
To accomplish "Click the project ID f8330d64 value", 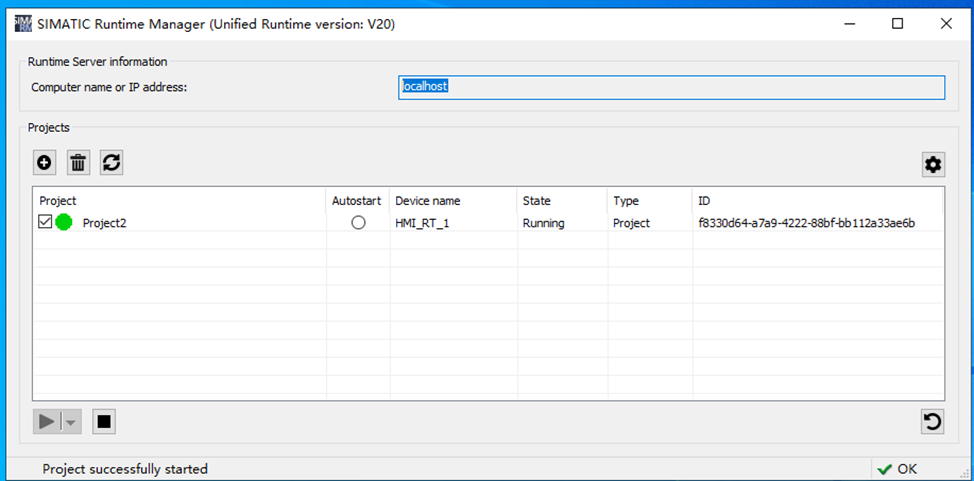I will pyautogui.click(x=806, y=223).
